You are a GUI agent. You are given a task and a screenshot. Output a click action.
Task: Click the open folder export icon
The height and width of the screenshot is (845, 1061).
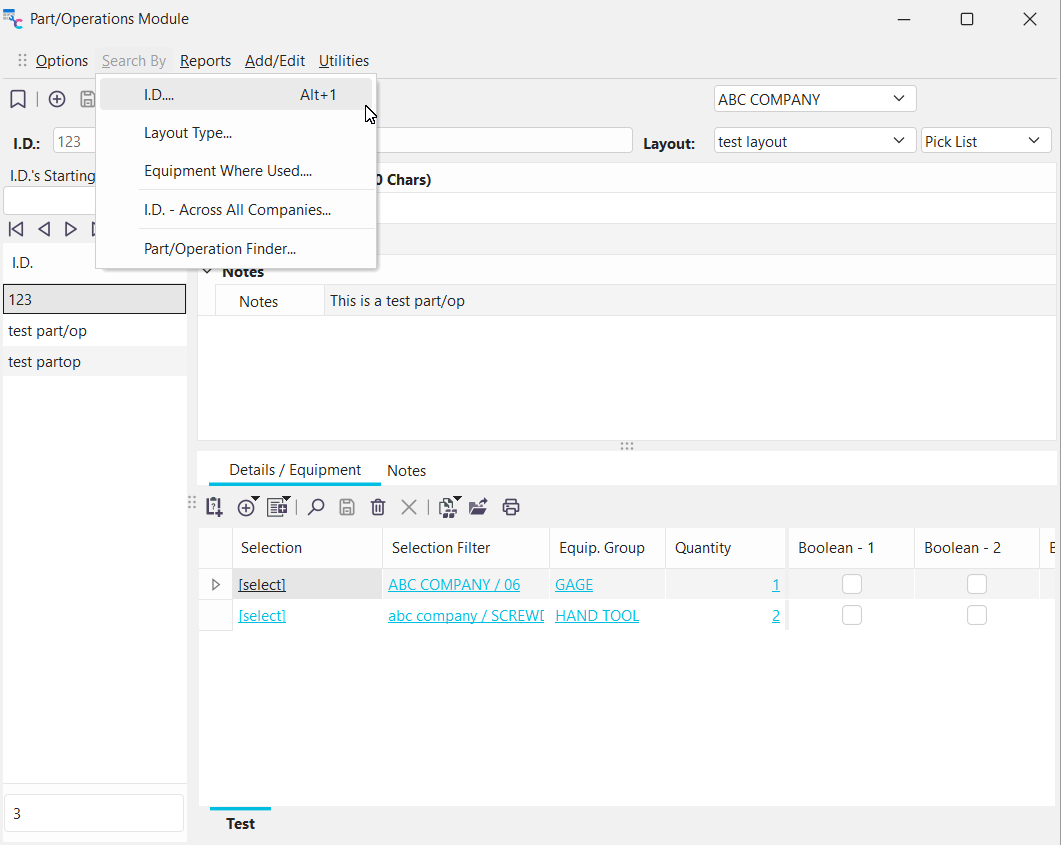tap(478, 507)
